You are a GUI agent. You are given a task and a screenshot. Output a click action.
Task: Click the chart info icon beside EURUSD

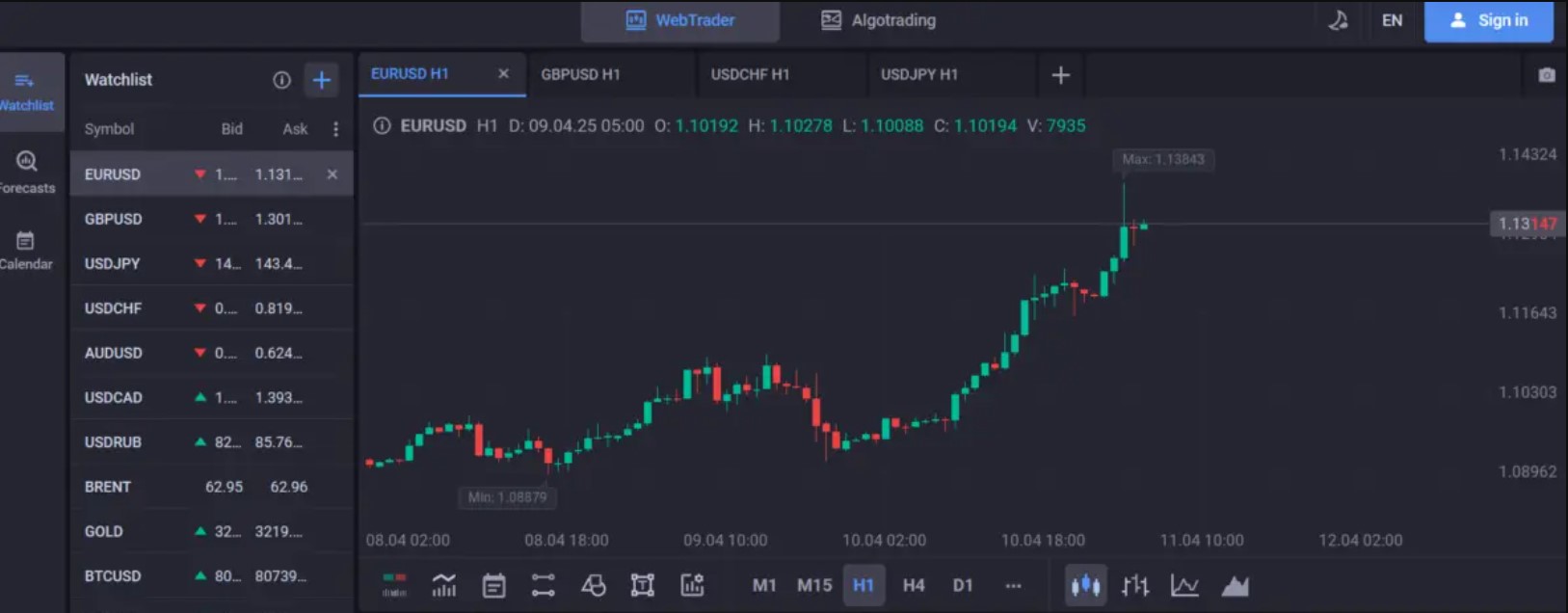382,125
